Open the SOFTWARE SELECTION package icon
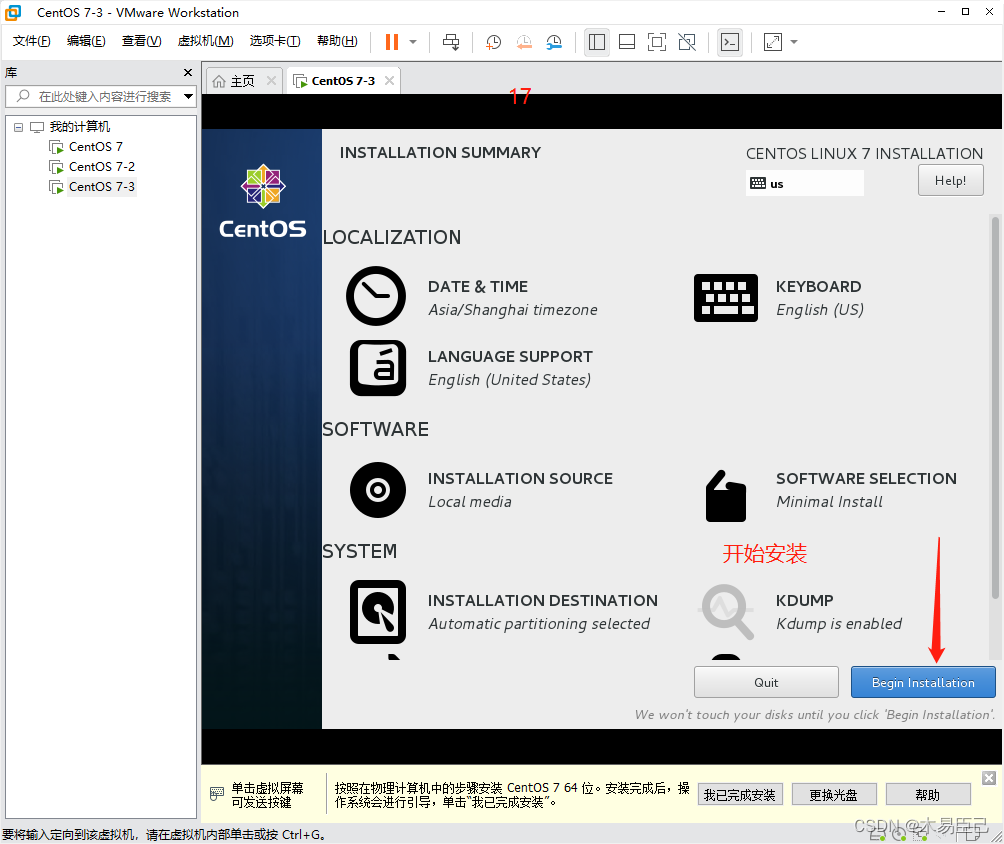This screenshot has width=1004, height=844. 725,496
